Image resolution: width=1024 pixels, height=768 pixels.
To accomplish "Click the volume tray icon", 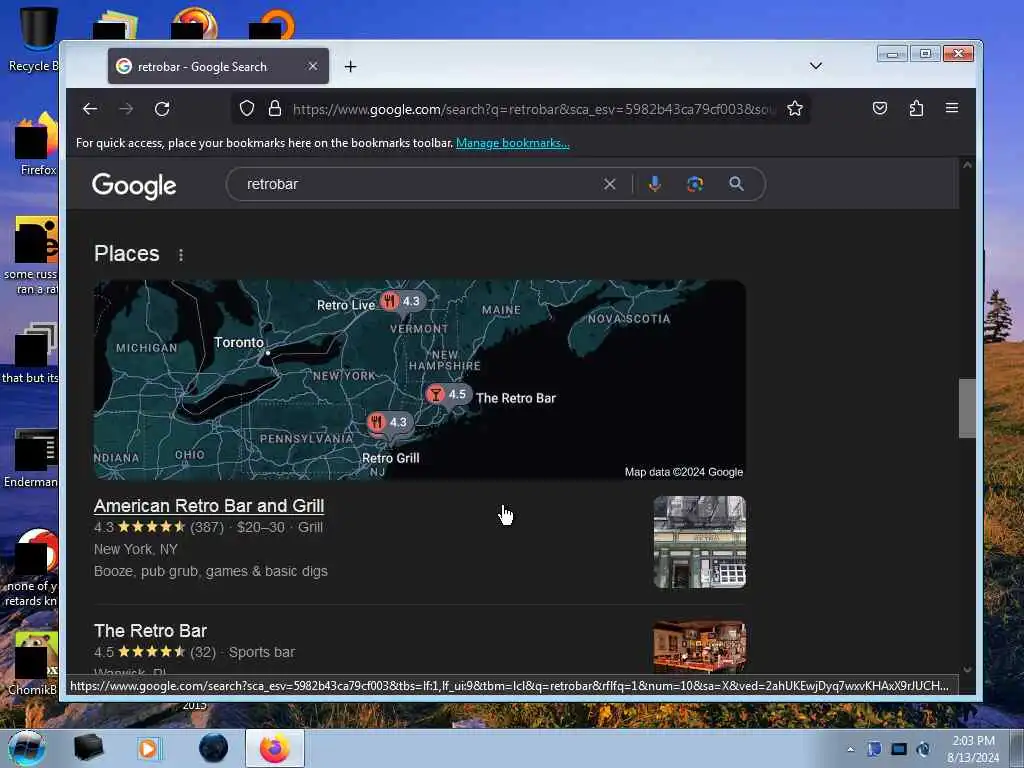I will (923, 749).
